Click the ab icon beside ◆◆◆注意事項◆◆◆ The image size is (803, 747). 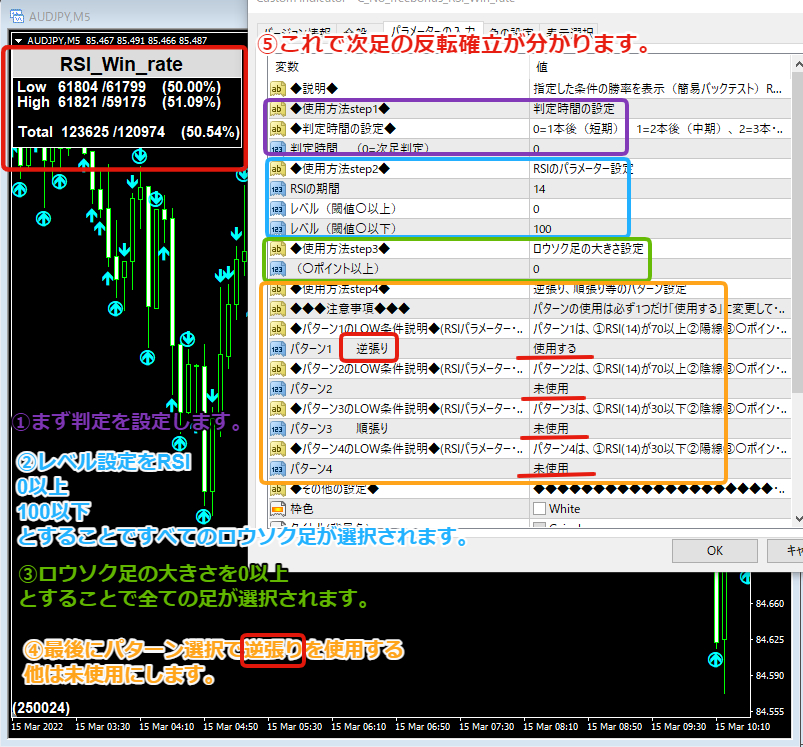coord(277,309)
